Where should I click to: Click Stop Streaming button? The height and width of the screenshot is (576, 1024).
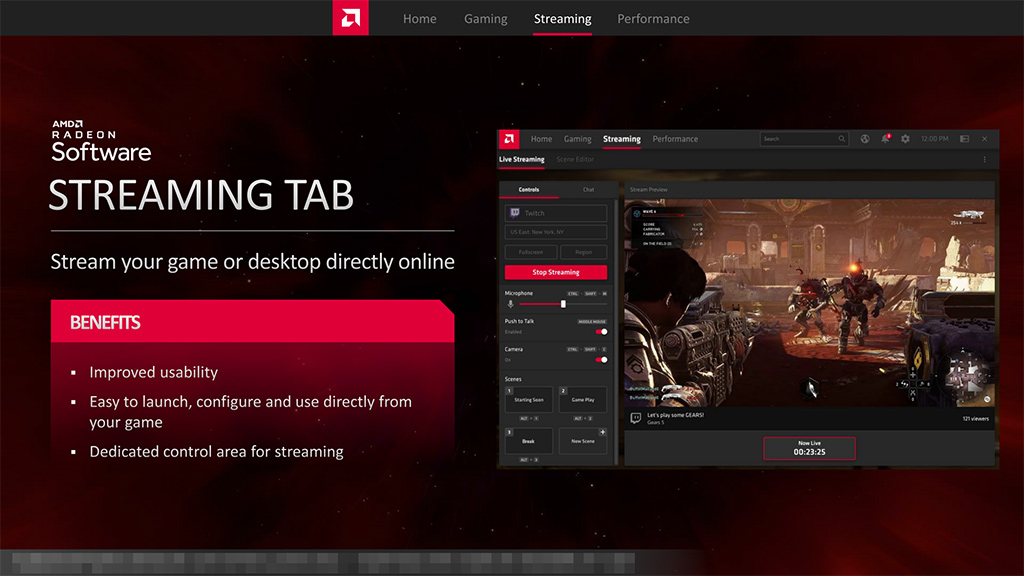[556, 272]
